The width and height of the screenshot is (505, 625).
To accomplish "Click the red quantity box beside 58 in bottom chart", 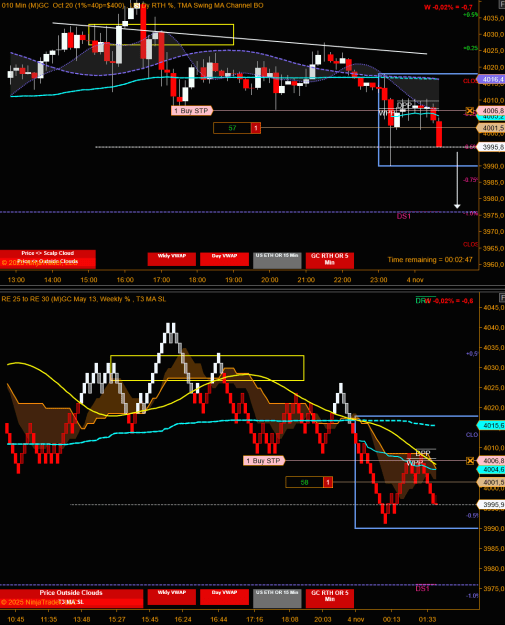I will click(x=328, y=482).
